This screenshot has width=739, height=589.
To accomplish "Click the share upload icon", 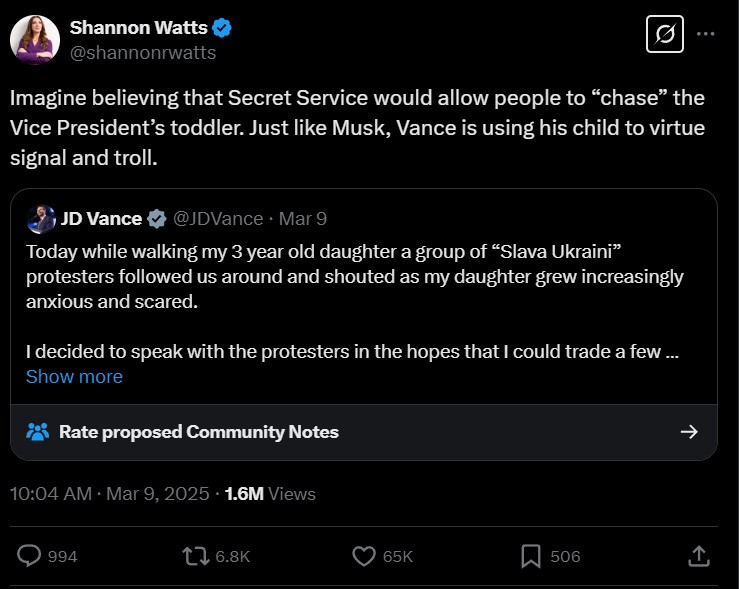I will (700, 555).
